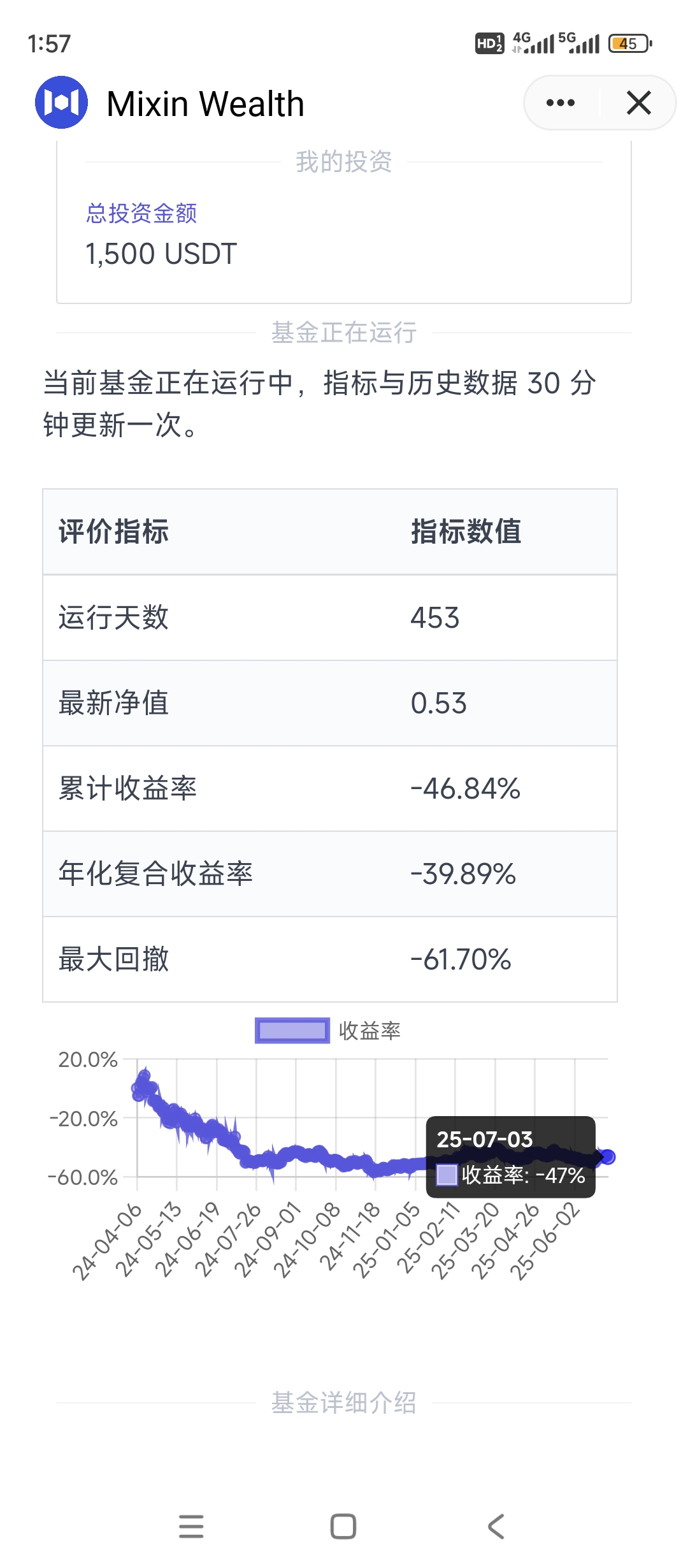Tap the 25-07-03 chart tooltip

tap(510, 1156)
